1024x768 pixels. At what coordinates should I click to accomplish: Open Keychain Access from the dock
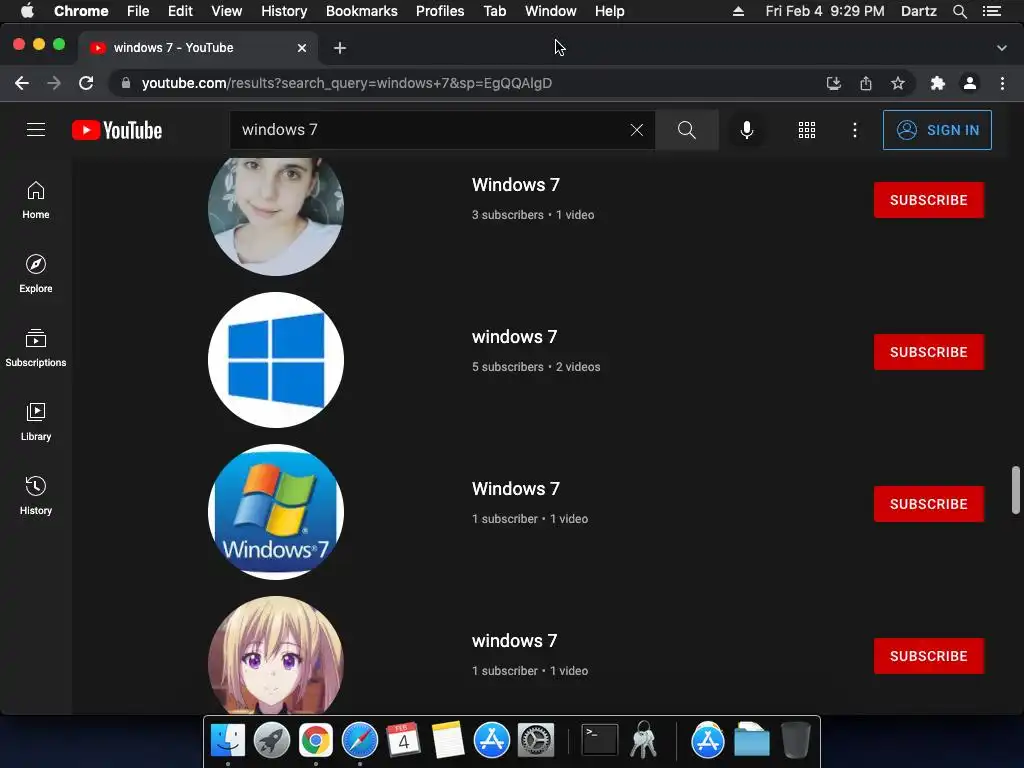643,741
